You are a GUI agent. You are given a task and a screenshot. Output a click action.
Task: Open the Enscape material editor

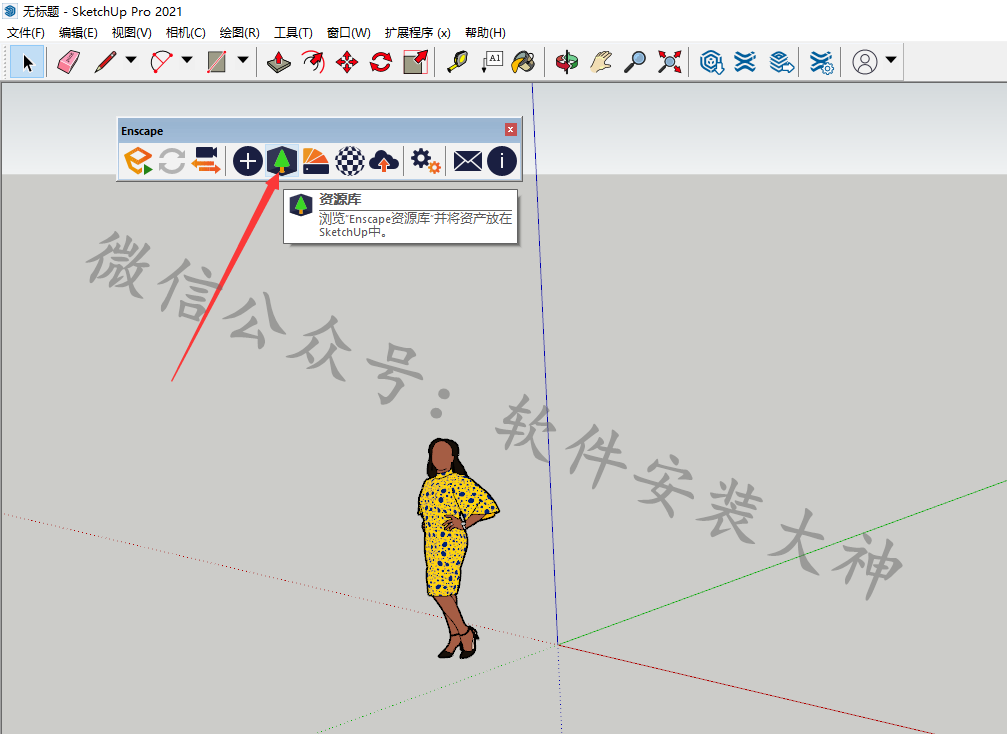315,161
